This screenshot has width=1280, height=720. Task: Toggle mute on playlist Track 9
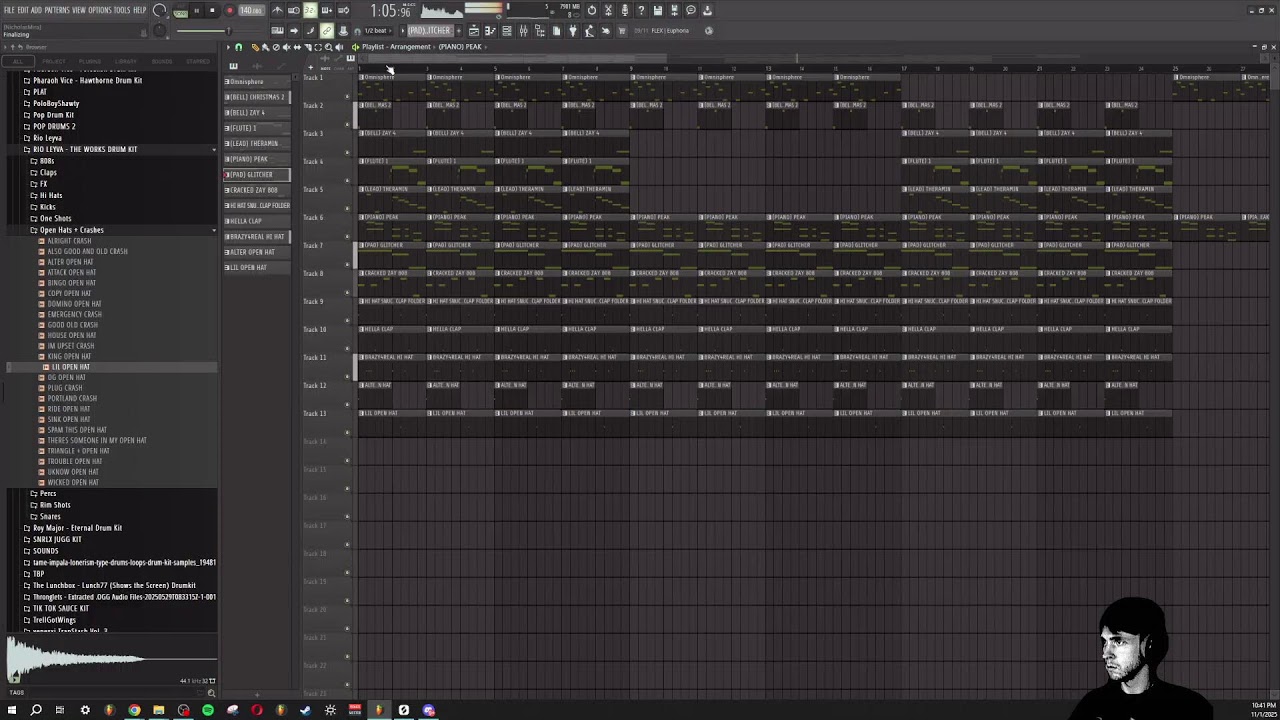347,321
